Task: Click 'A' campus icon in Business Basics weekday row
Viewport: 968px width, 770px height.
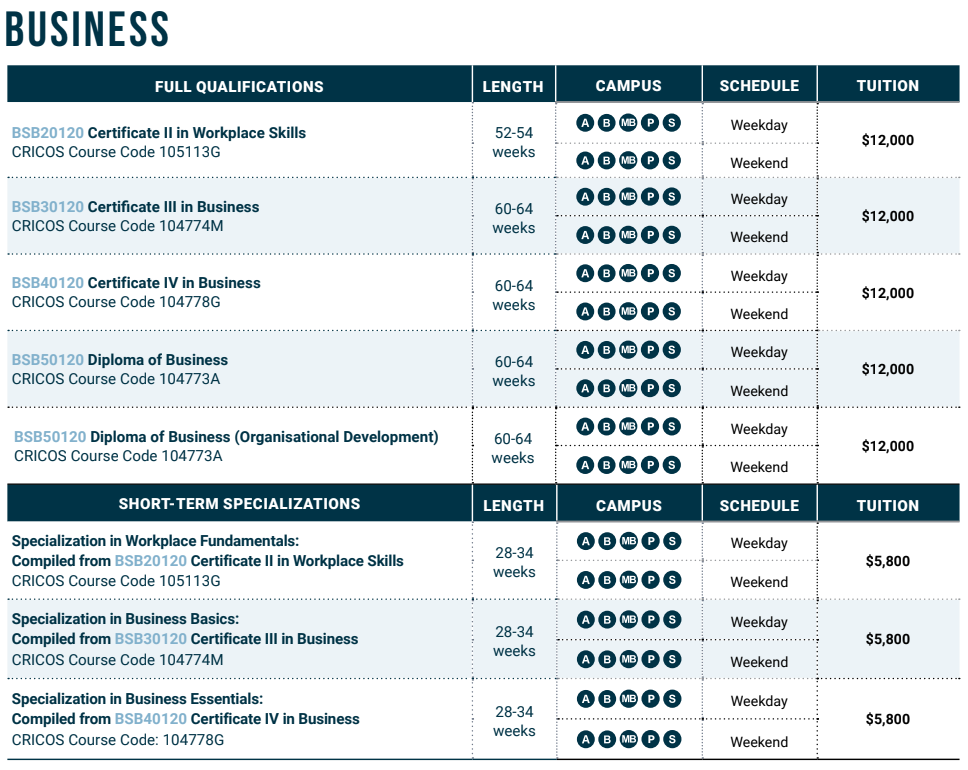Action: click(585, 619)
